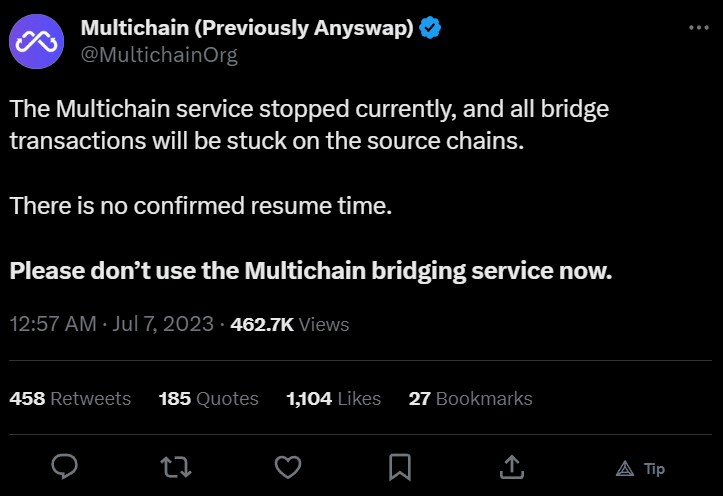
Task: View the 185 Quotes list
Action: coord(208,398)
